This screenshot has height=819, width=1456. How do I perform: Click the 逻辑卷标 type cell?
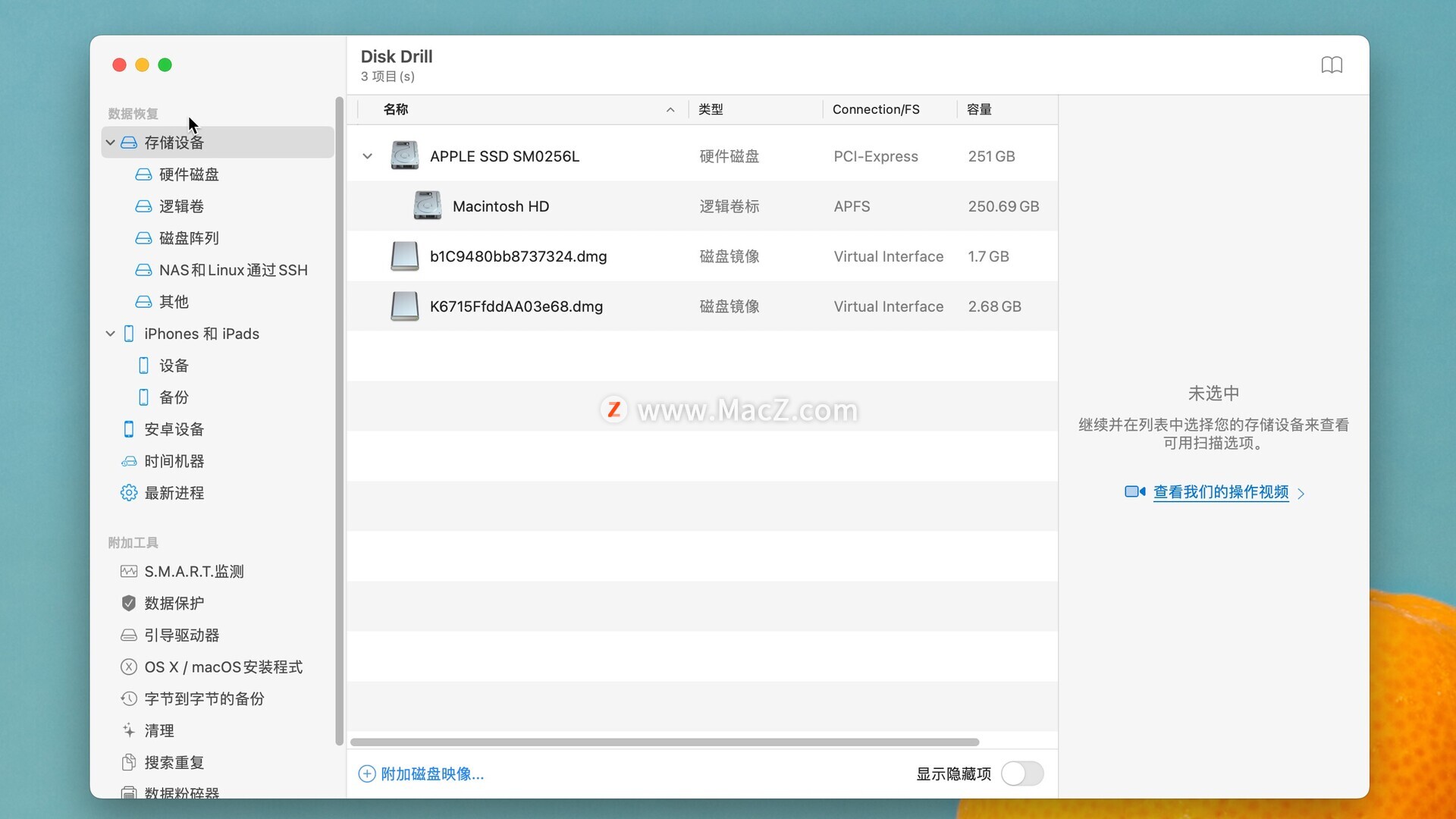(x=729, y=206)
